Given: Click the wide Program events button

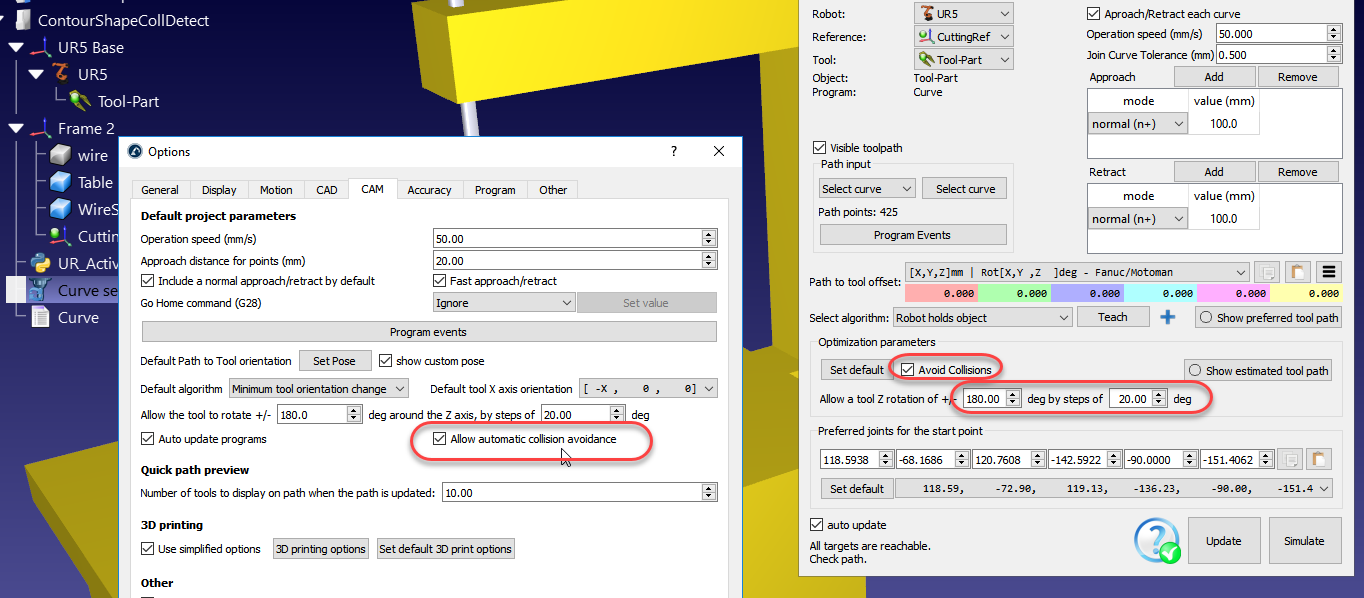Looking at the screenshot, I should pos(428,332).
